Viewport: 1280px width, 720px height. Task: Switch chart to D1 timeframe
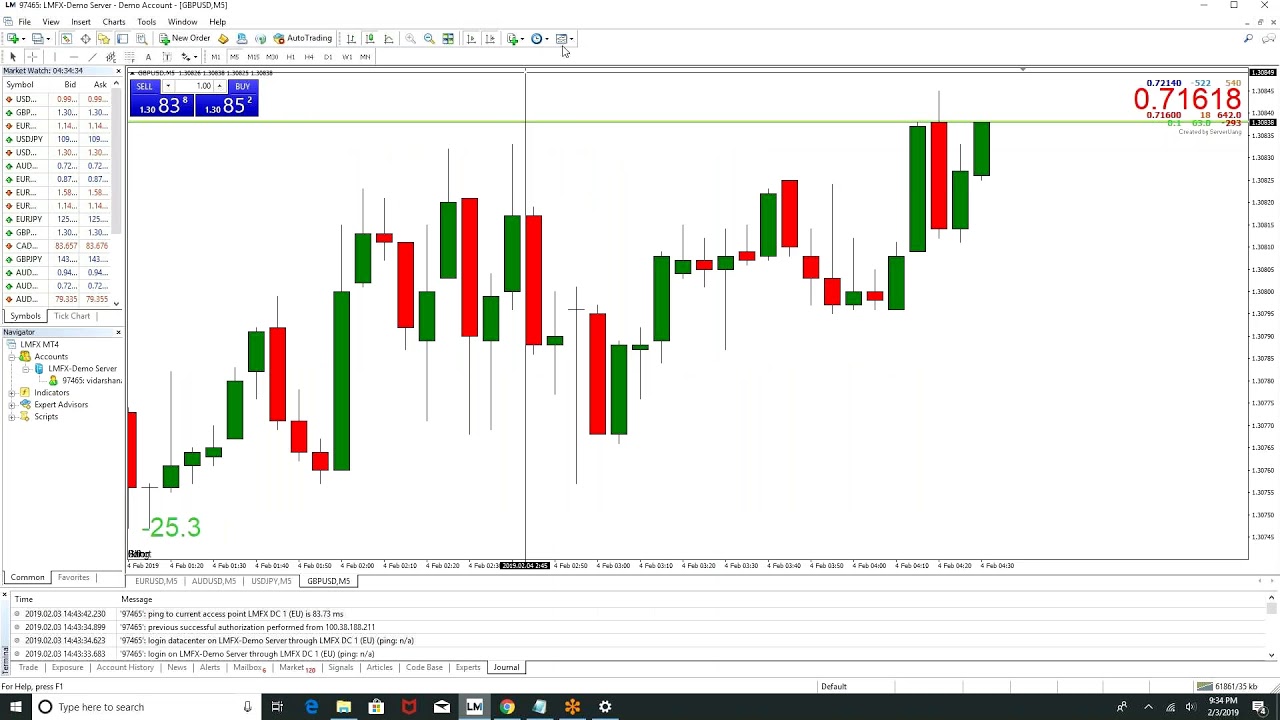[328, 56]
